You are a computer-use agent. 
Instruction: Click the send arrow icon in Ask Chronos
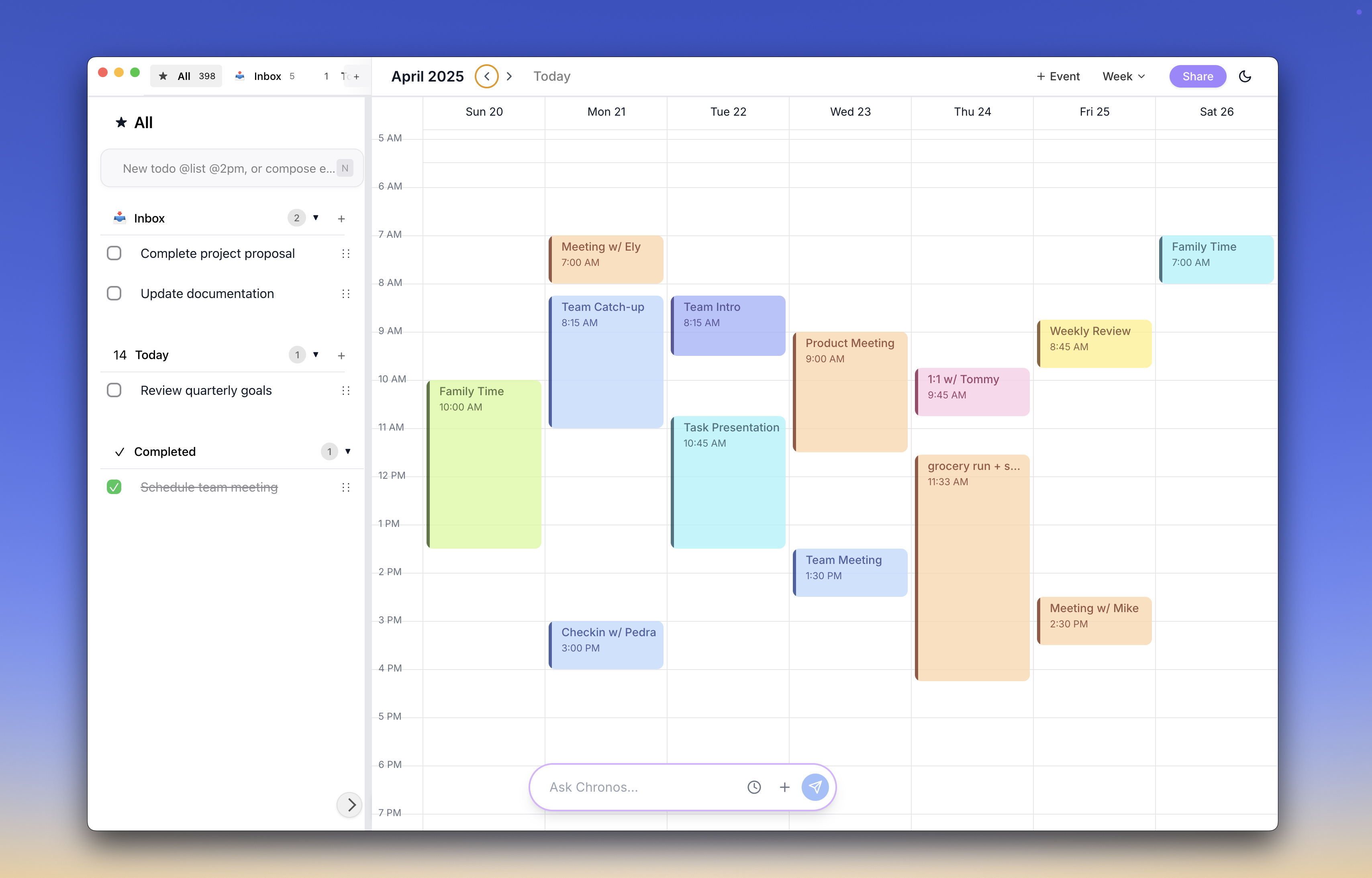[x=815, y=787]
